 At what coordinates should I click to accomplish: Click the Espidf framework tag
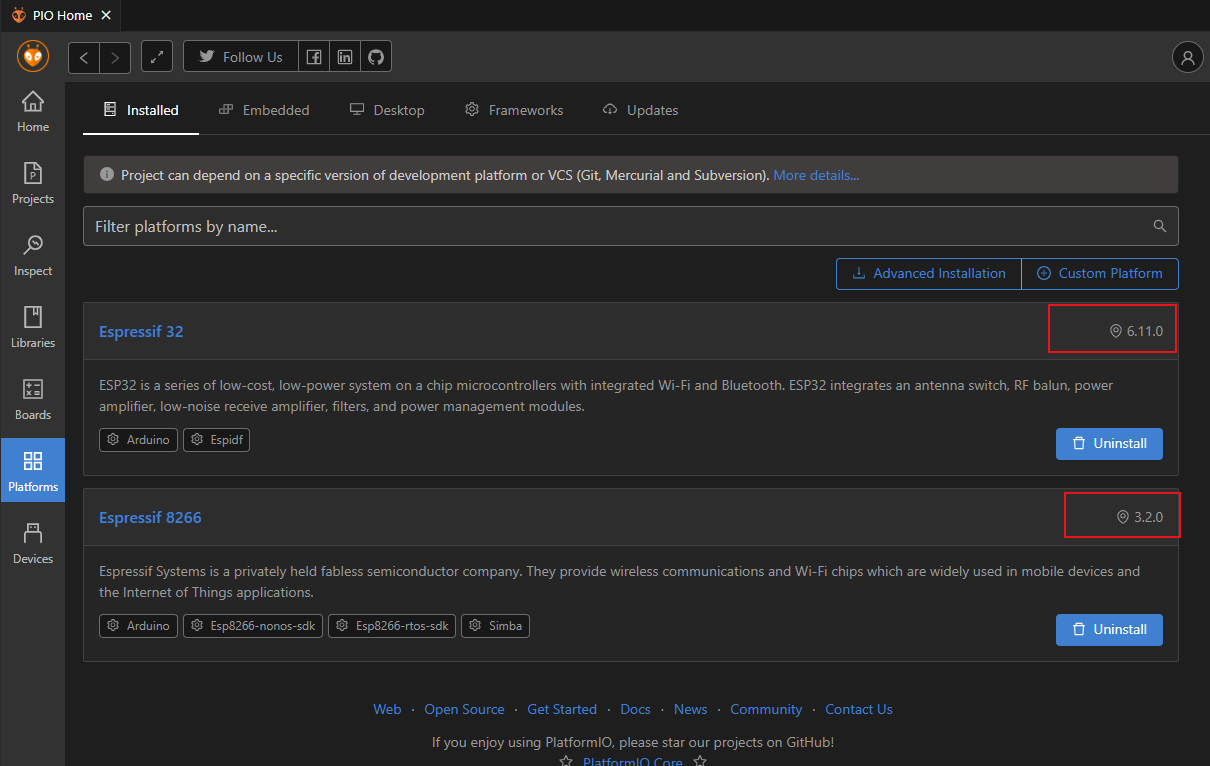pos(217,440)
